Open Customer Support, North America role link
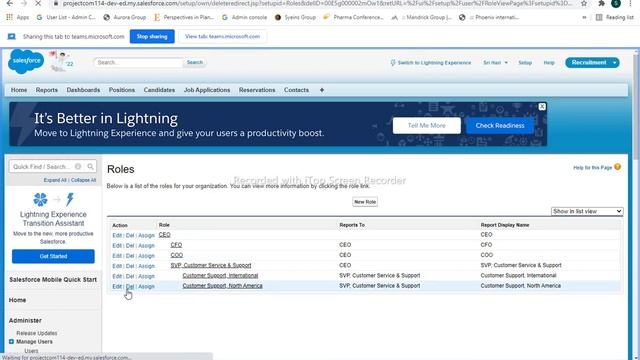The height and width of the screenshot is (360, 640). (222, 286)
